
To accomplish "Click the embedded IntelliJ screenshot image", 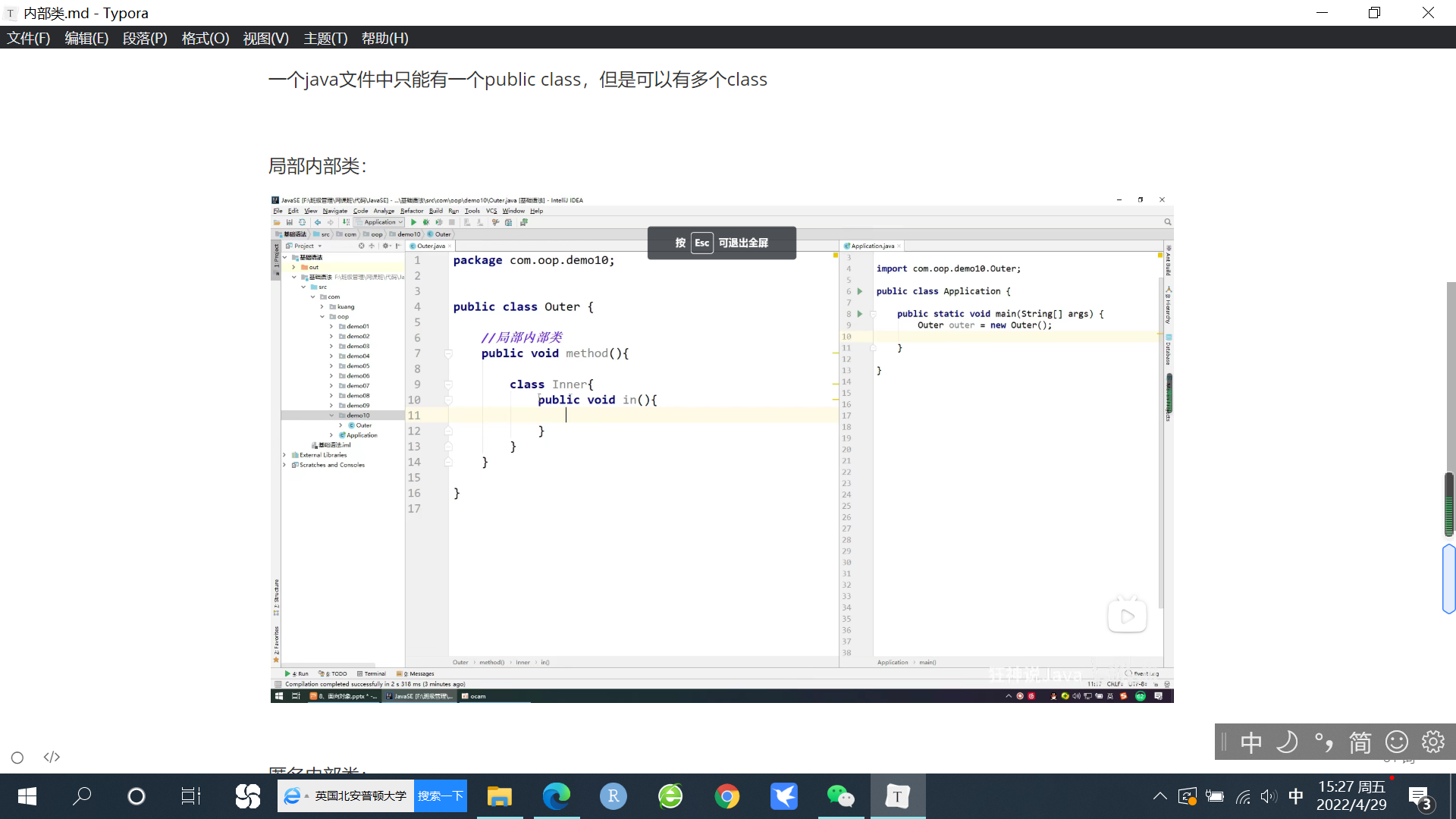I will pos(721,449).
